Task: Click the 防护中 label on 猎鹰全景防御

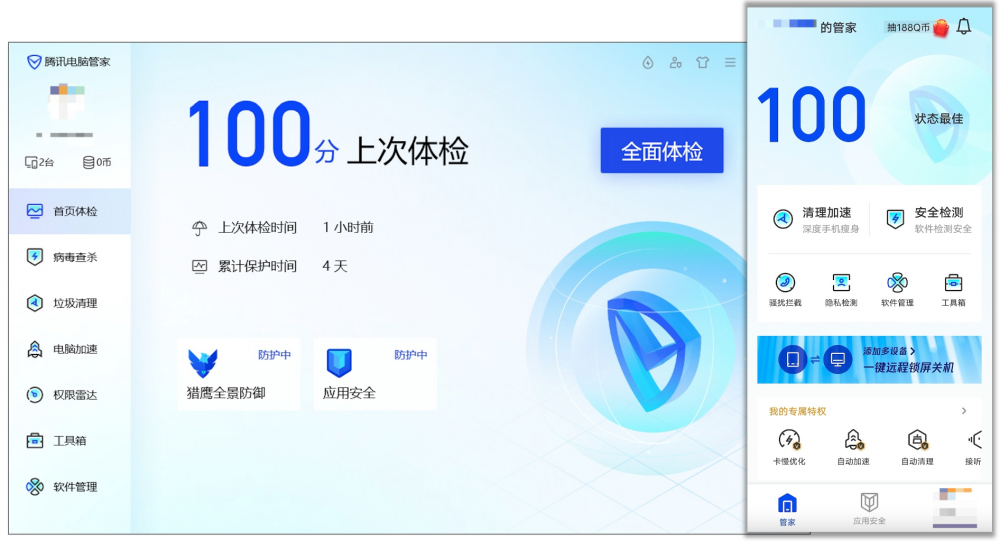Action: [x=275, y=355]
